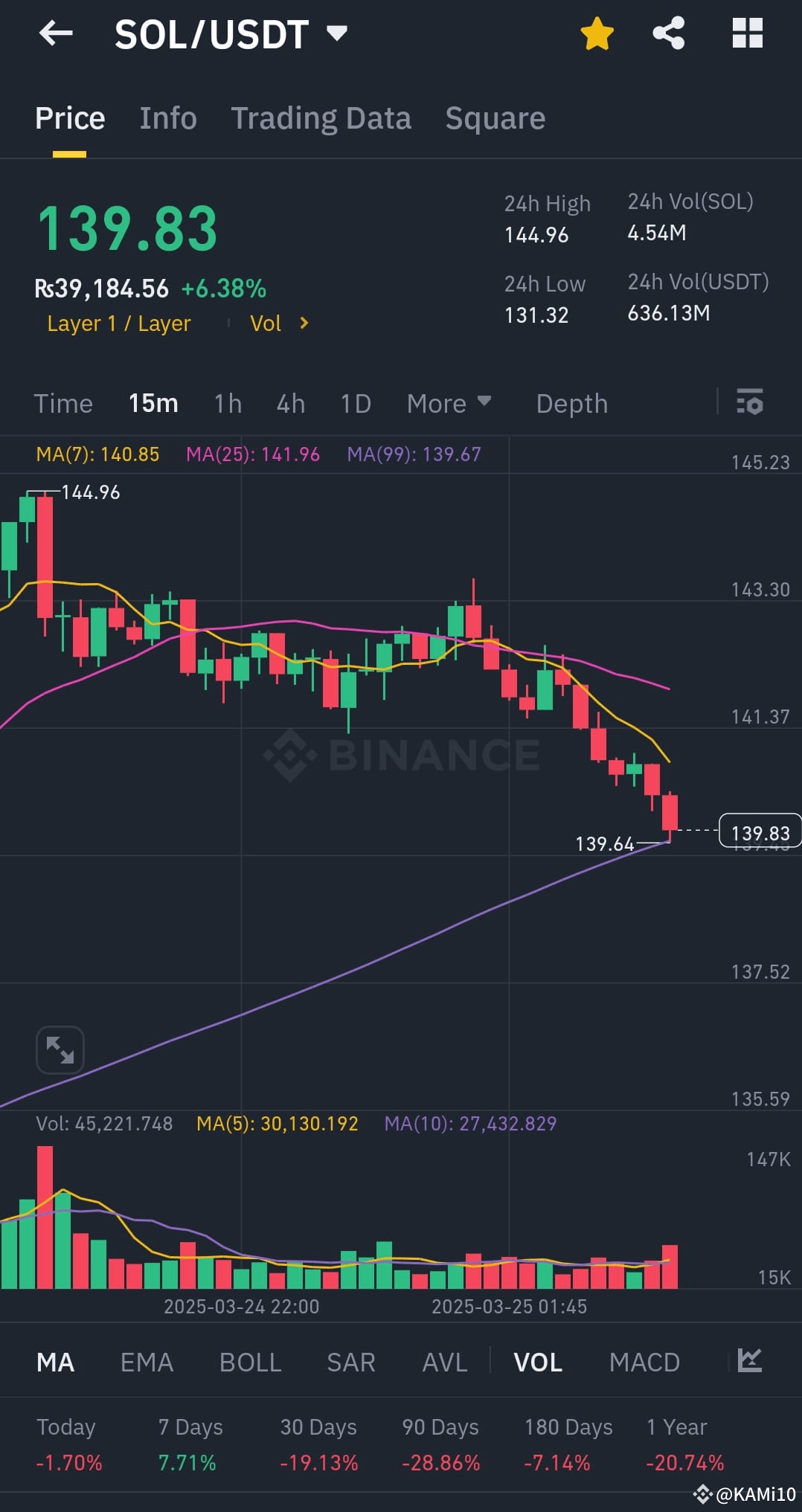
Task: Open chart display settings beside Depth
Action: 750,403
